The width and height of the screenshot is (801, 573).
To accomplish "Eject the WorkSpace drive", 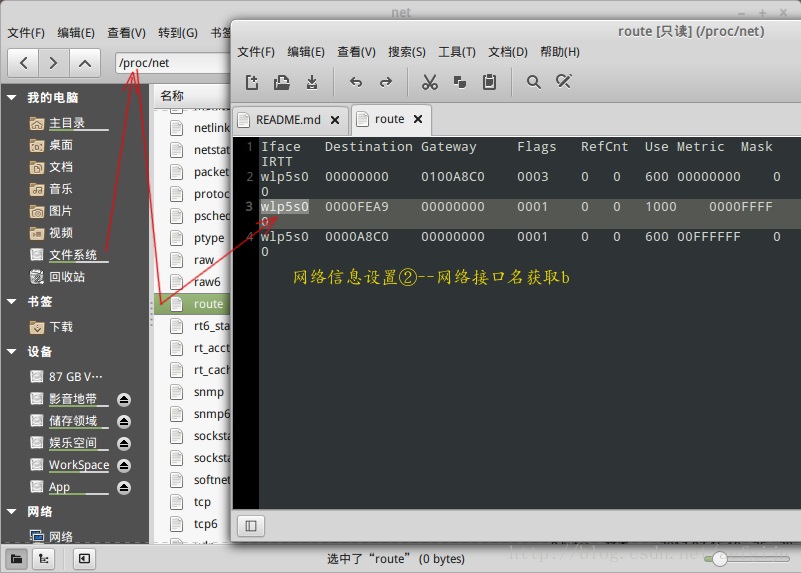I will (124, 465).
